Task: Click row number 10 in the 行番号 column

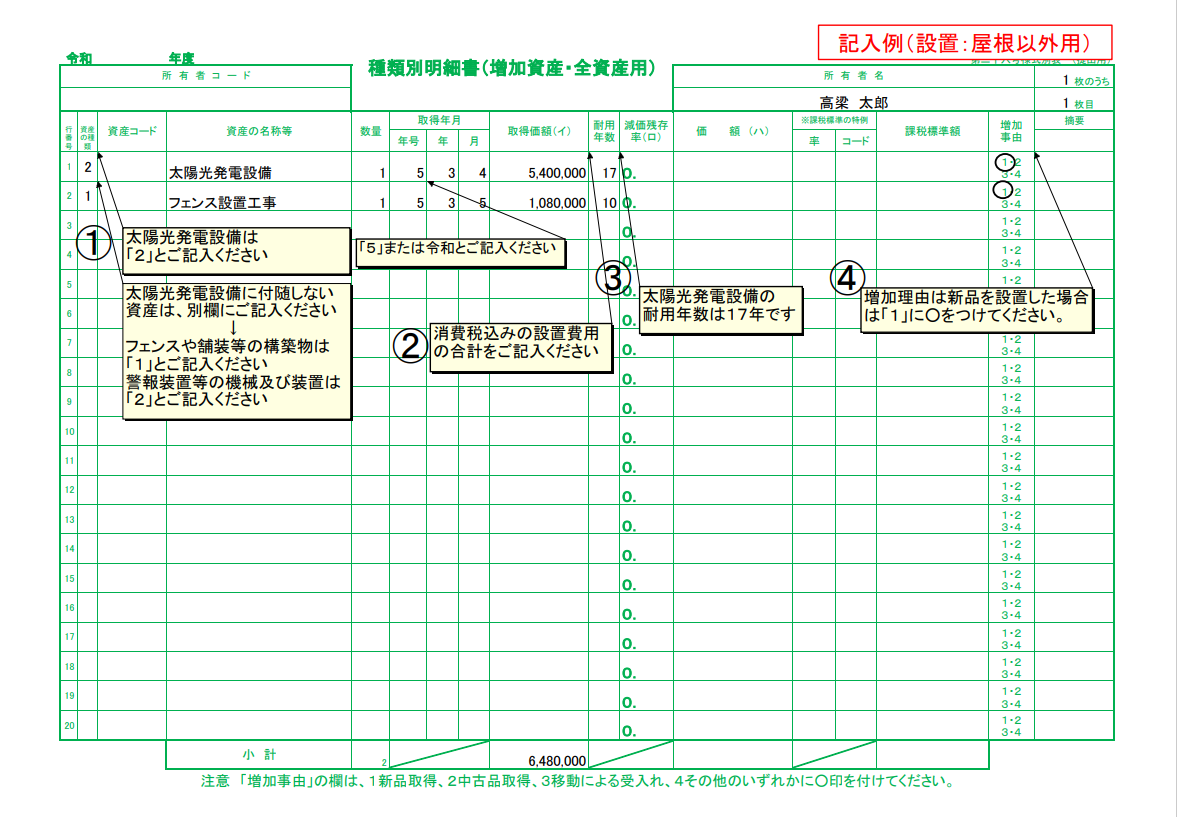Action: click(x=69, y=432)
